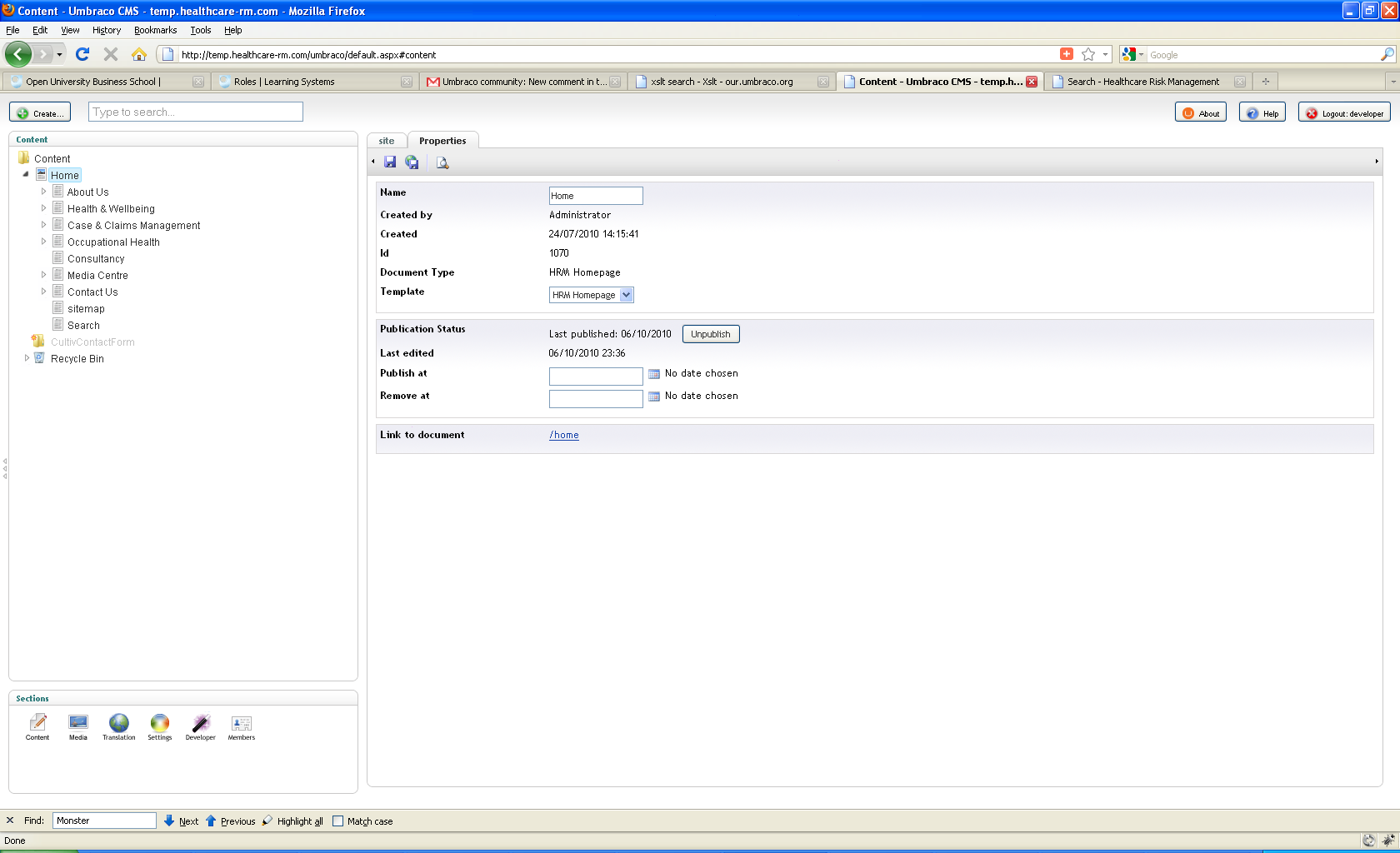Switch to xslt search browser tab
Viewport: 1400px width, 853px height.
pos(732,82)
